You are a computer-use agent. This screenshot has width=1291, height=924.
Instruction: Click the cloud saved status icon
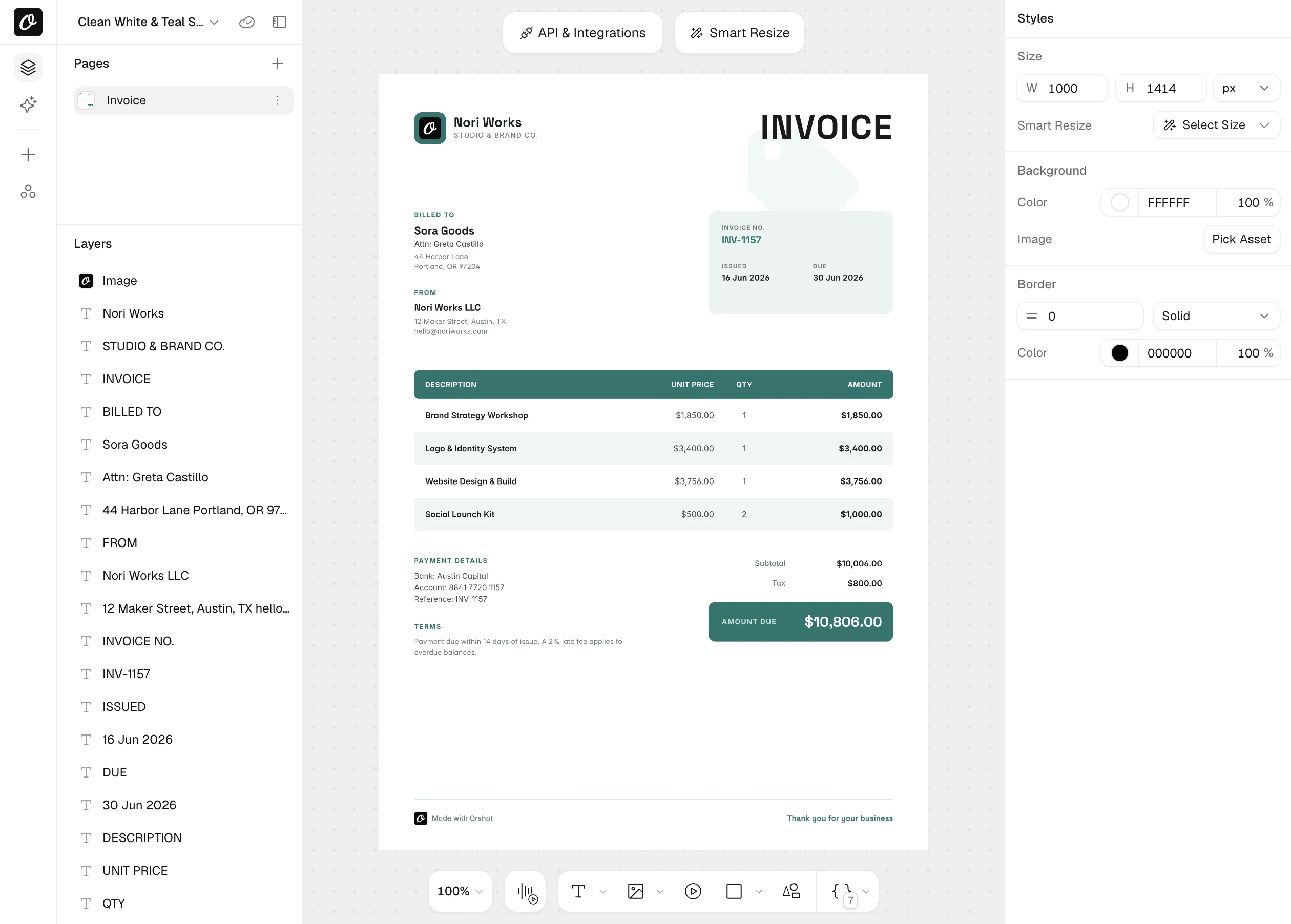[247, 22]
